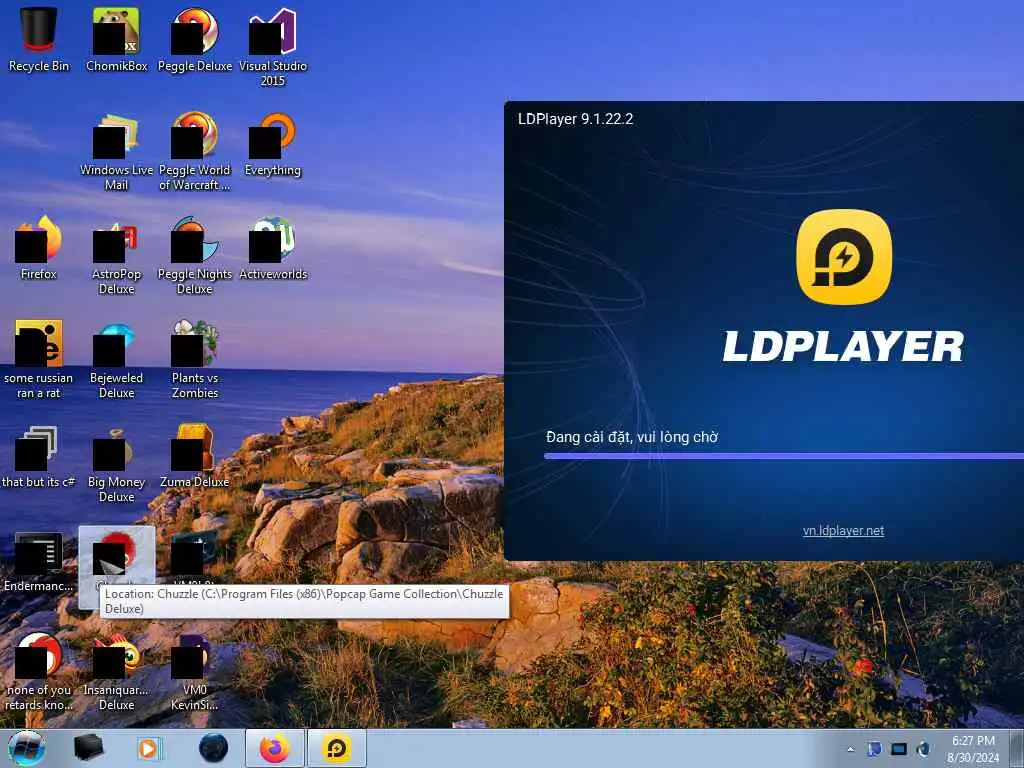Click the Big Money Deluxe icon
1024x768 pixels.
116,464
